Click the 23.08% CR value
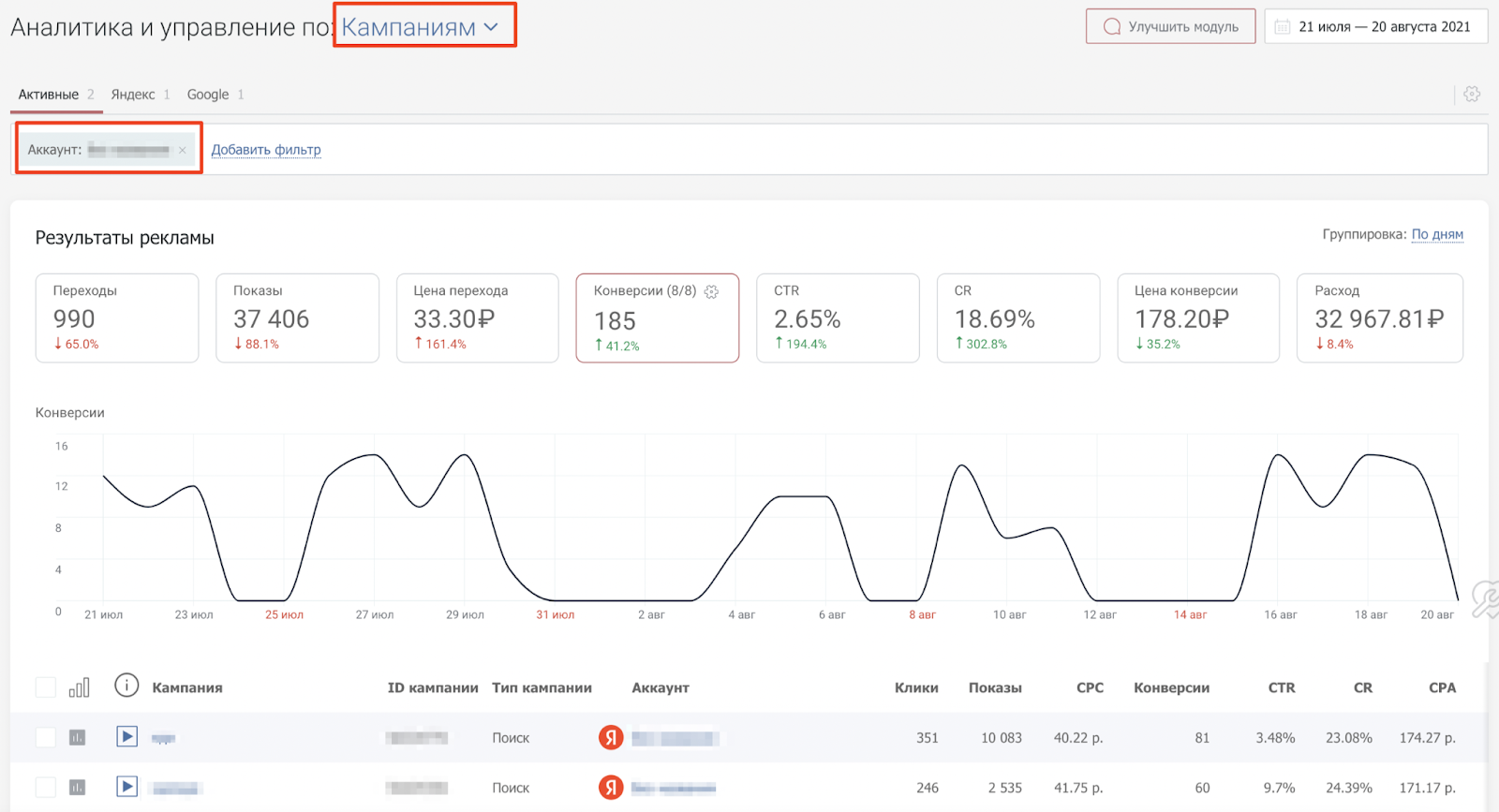Screen dimensions: 1499x812 (1348, 738)
